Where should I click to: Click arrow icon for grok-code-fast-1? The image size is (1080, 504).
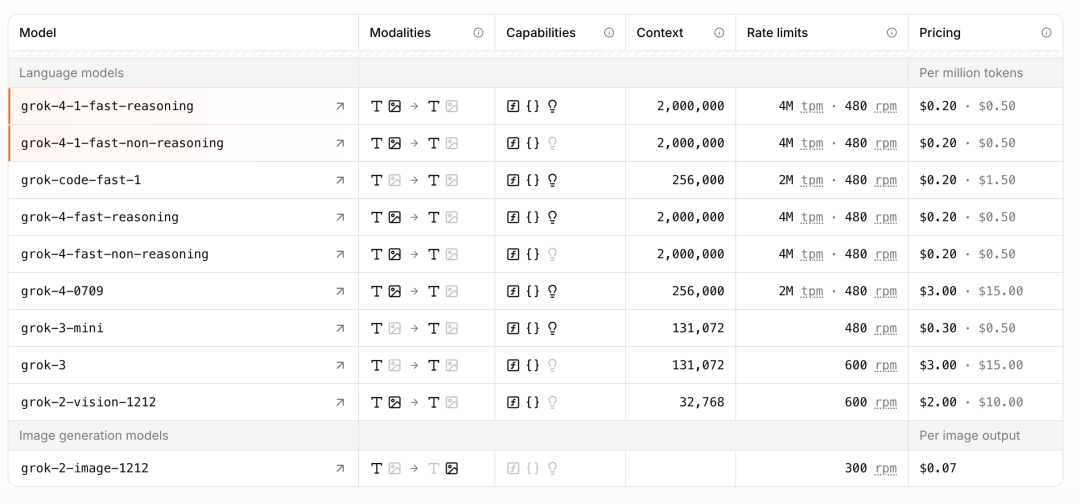click(340, 180)
